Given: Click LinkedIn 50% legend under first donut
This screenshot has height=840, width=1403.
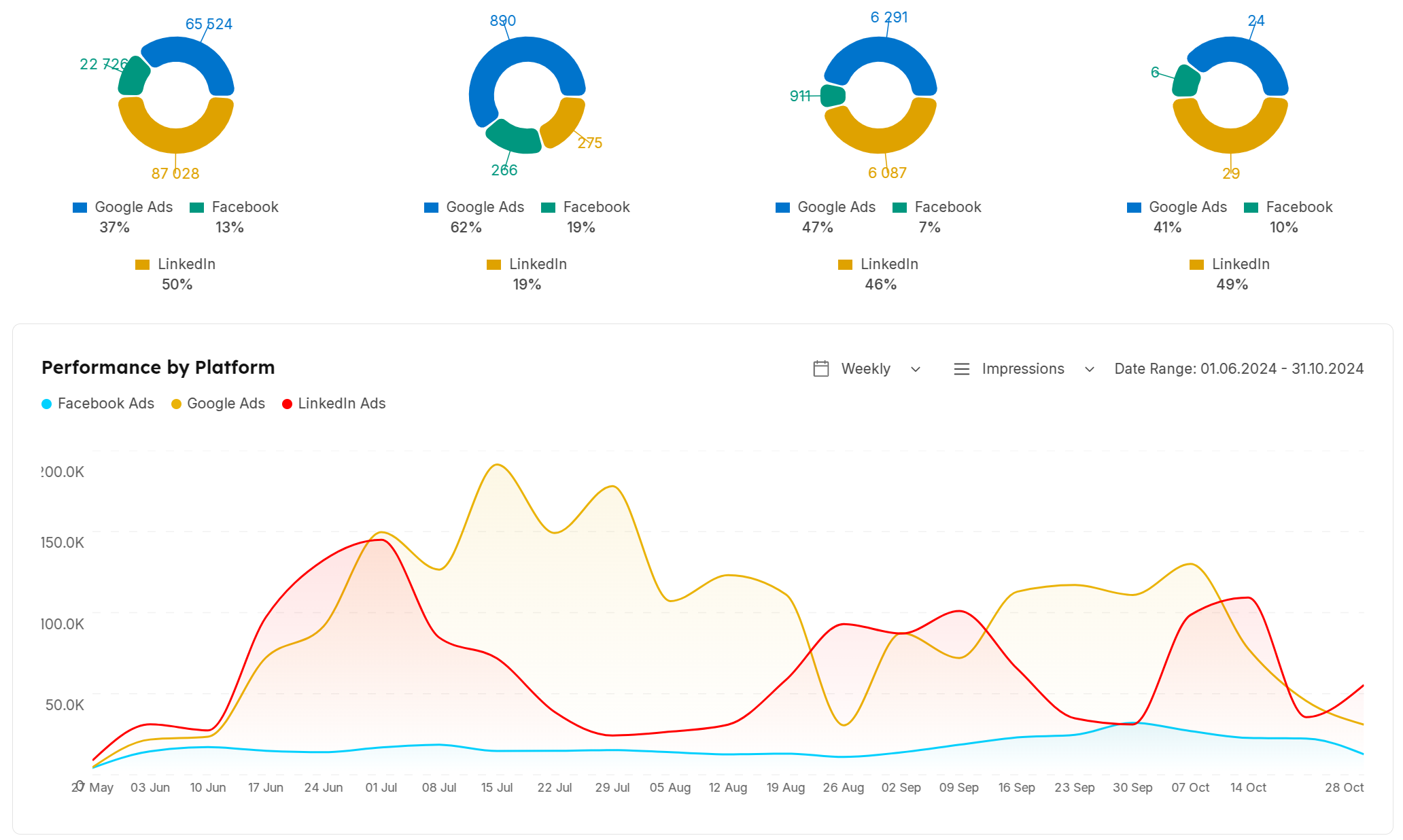Looking at the screenshot, I should pyautogui.click(x=186, y=264).
